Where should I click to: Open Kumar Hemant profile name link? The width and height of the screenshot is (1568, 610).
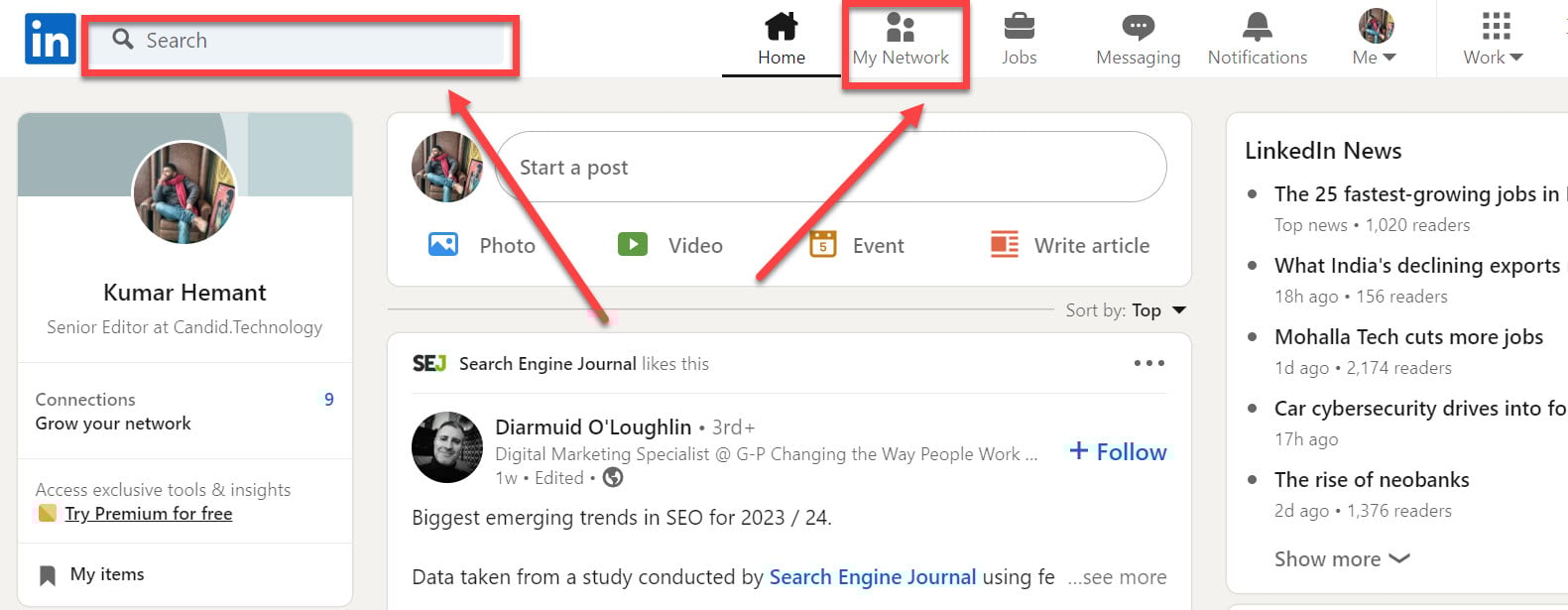(184, 293)
